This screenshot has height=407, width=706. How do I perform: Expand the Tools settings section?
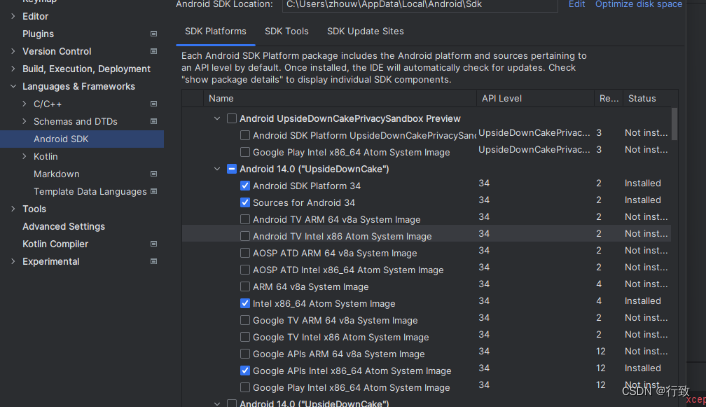click(x=13, y=209)
